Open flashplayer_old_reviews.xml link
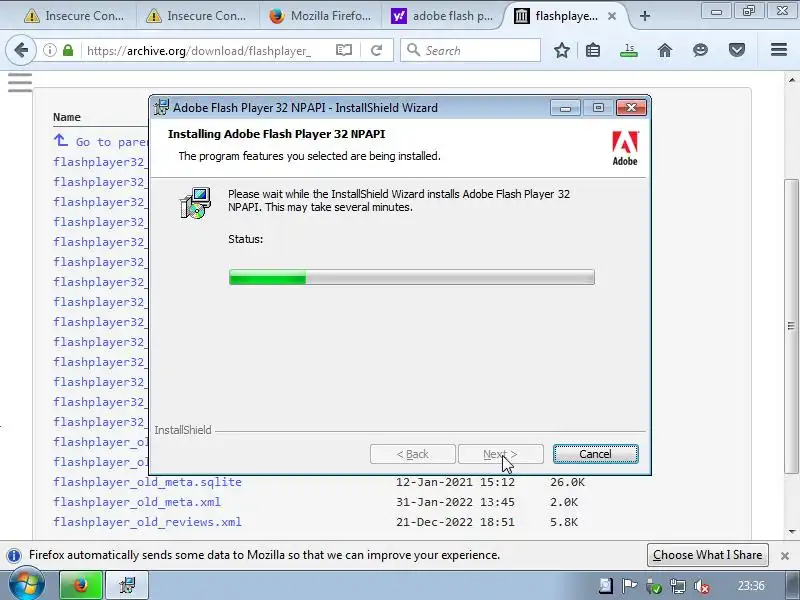 [x=147, y=522]
